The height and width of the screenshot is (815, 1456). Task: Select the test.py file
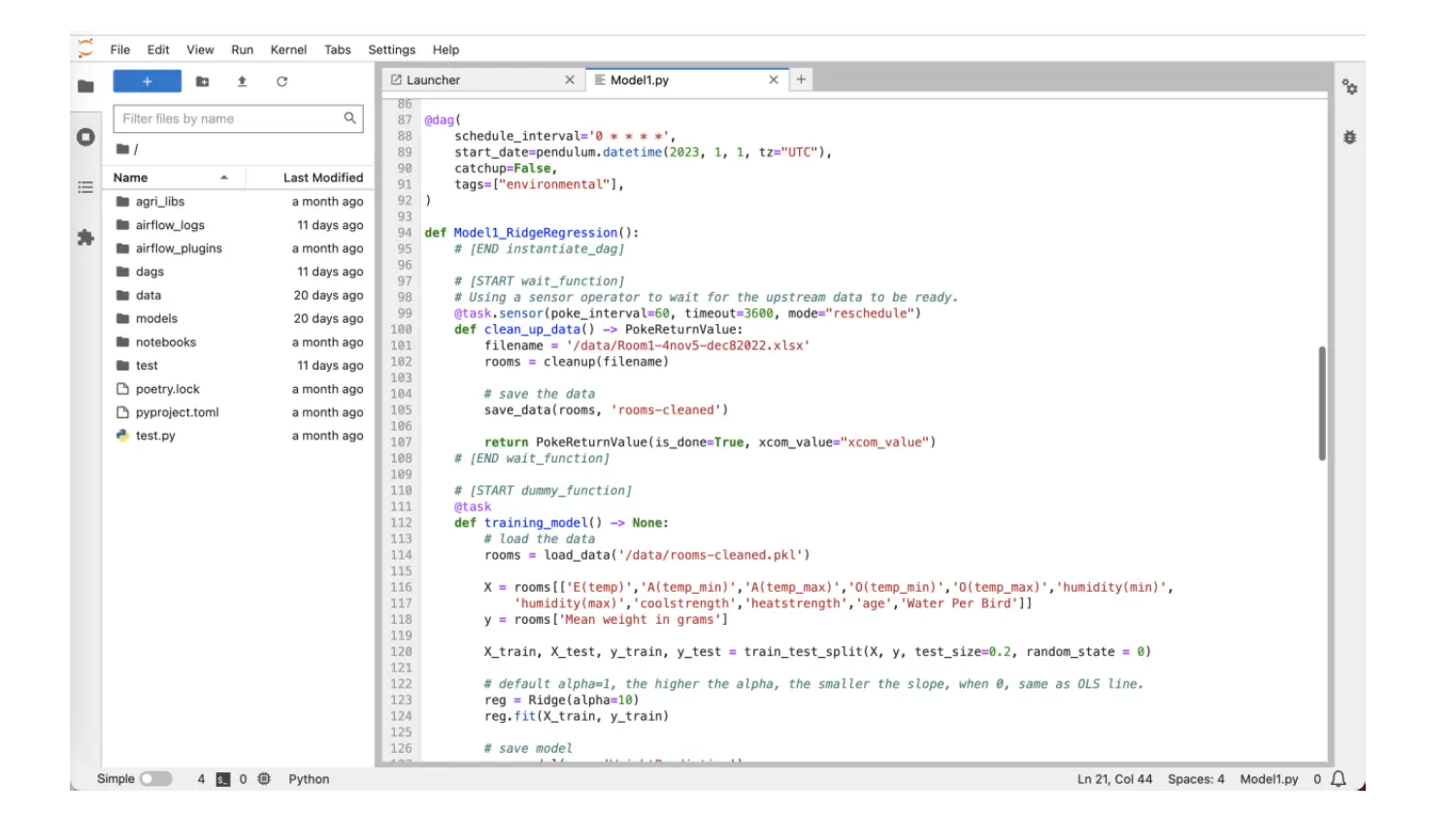(x=238, y=436)
